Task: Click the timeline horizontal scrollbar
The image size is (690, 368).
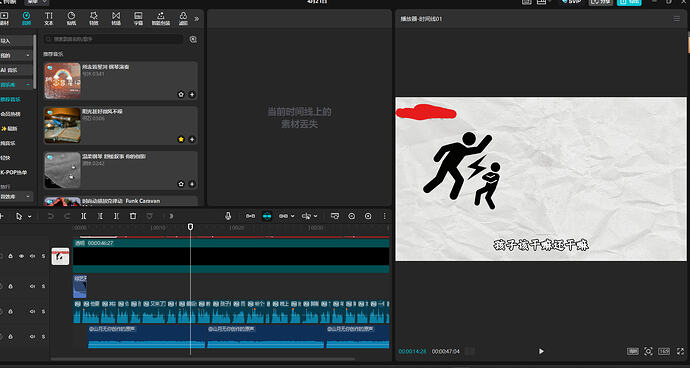Action: tap(202, 359)
